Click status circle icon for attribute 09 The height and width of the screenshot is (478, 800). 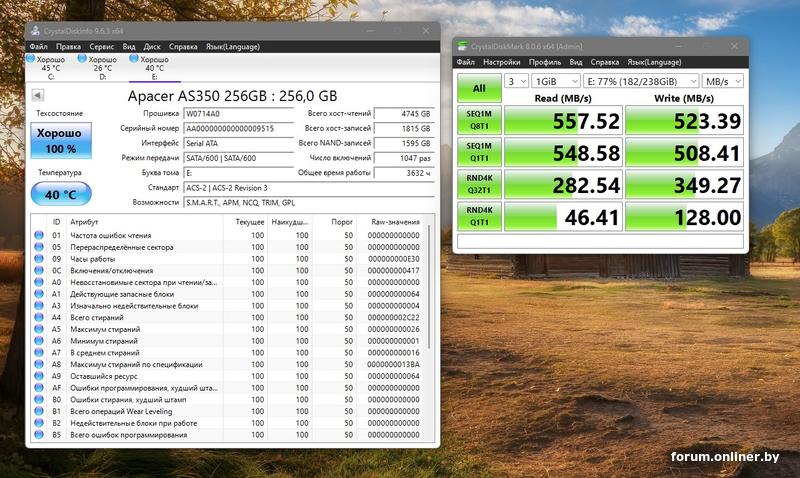39,259
